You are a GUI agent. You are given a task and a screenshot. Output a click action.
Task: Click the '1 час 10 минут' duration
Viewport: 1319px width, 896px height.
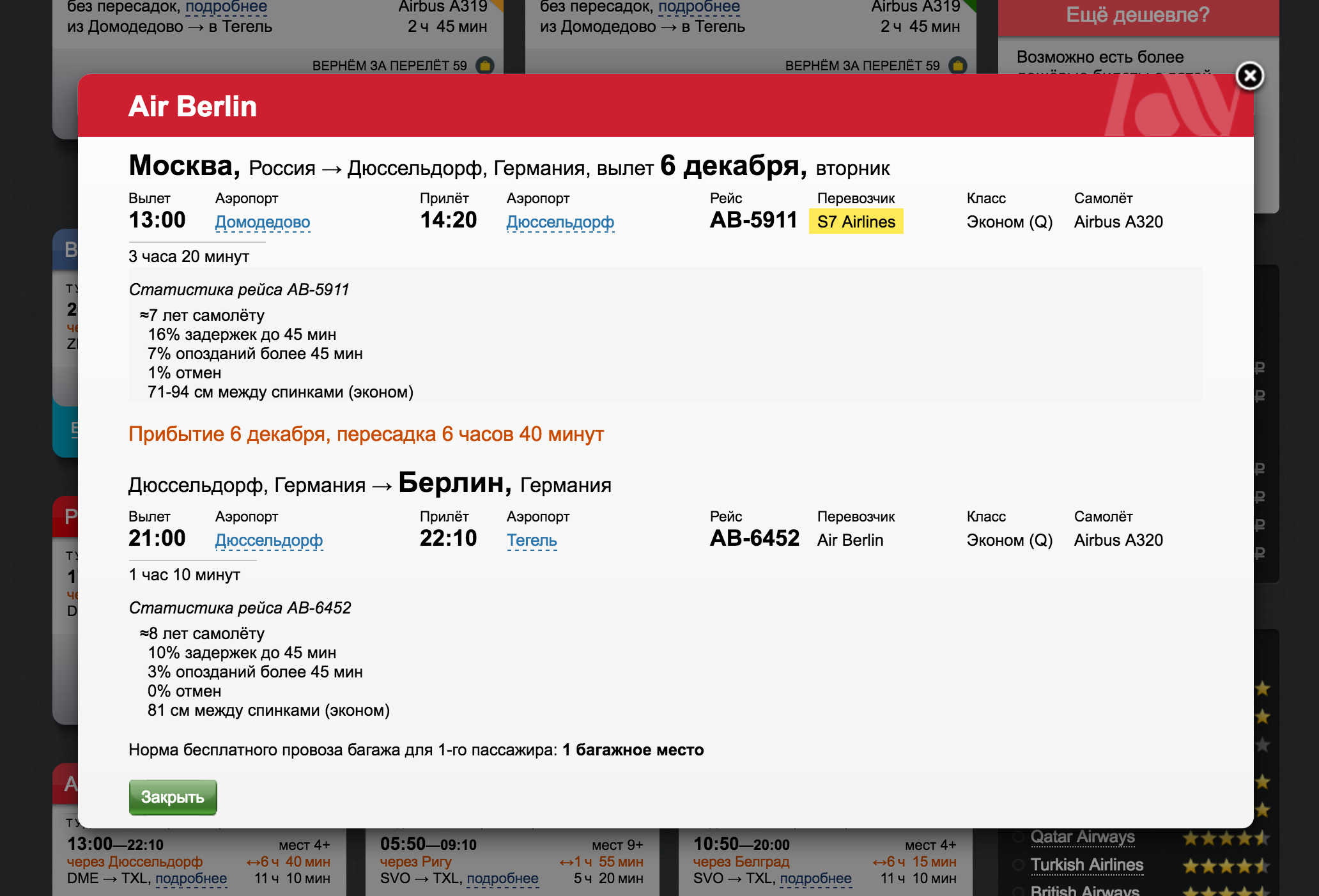click(184, 575)
